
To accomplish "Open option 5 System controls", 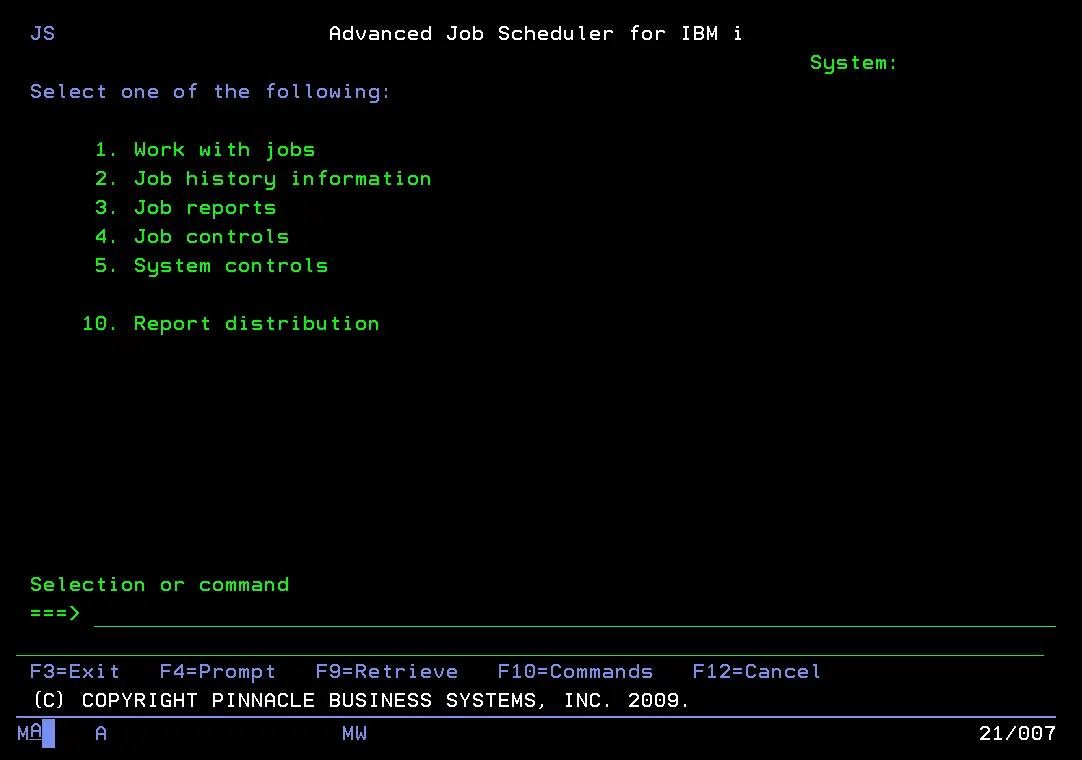I will click(211, 266).
